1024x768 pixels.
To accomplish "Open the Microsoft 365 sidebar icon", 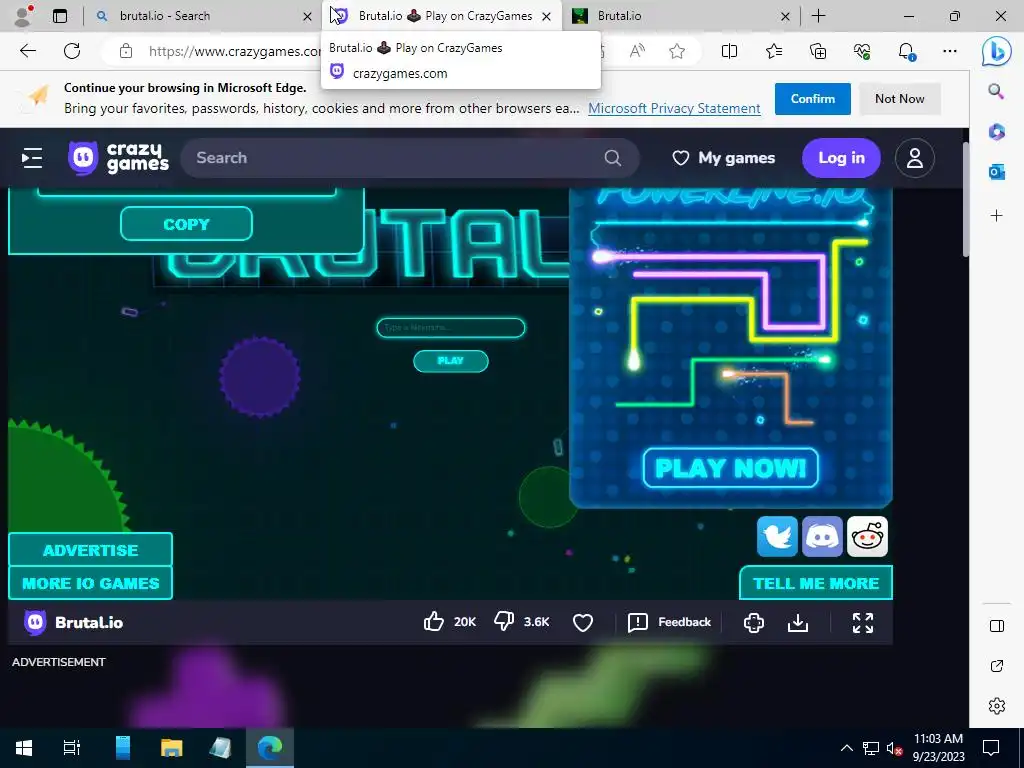I will (x=997, y=132).
